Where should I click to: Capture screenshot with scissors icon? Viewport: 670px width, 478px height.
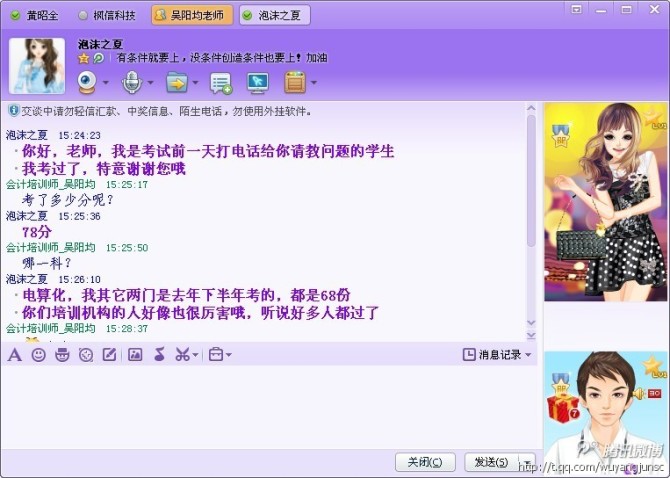pyautogui.click(x=182, y=355)
